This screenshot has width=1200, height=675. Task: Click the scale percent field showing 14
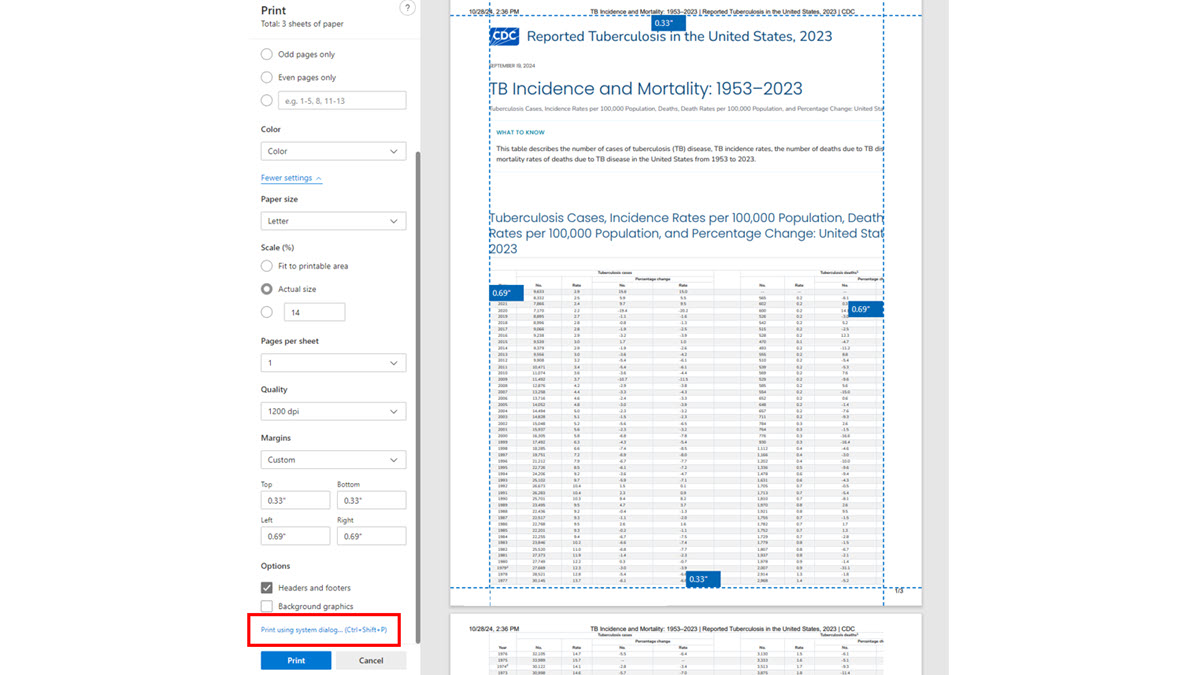click(x=314, y=312)
